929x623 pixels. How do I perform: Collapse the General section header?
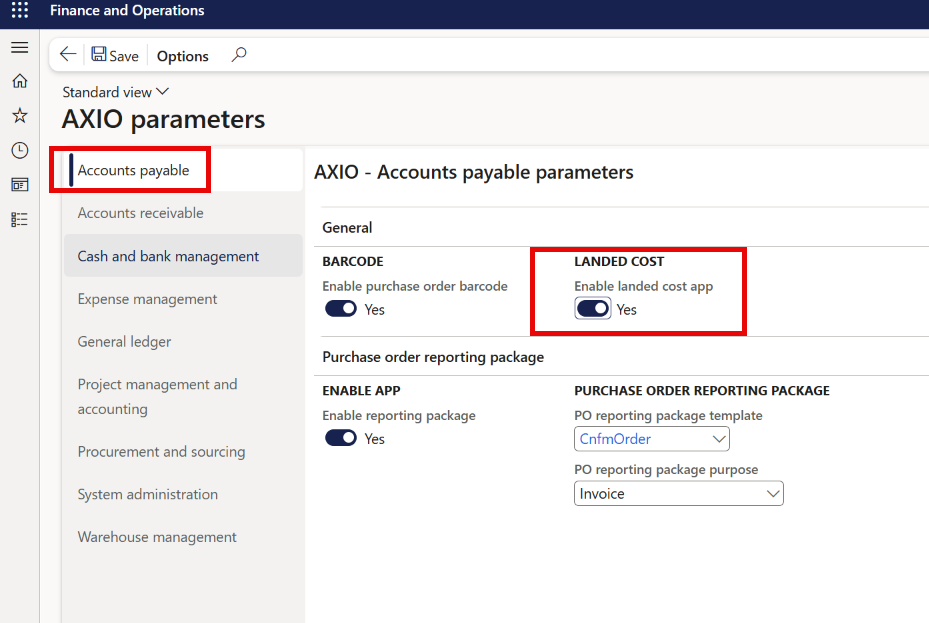[347, 228]
